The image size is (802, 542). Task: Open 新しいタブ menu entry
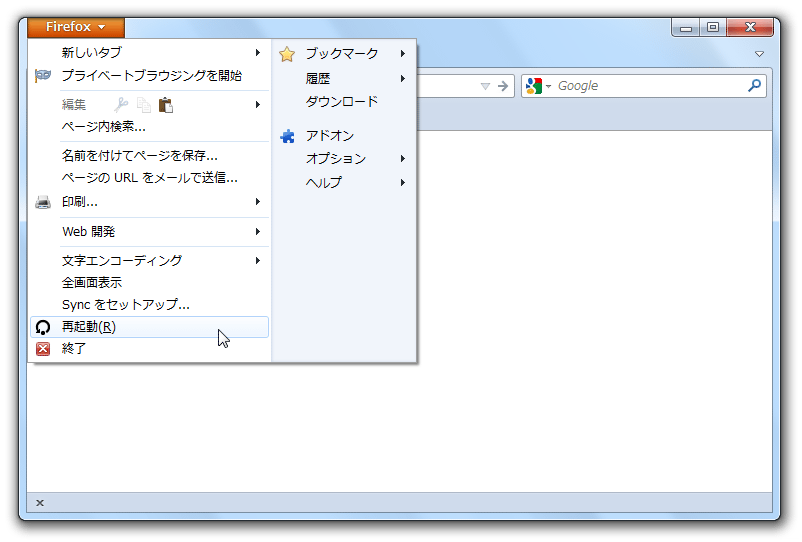coord(149,53)
